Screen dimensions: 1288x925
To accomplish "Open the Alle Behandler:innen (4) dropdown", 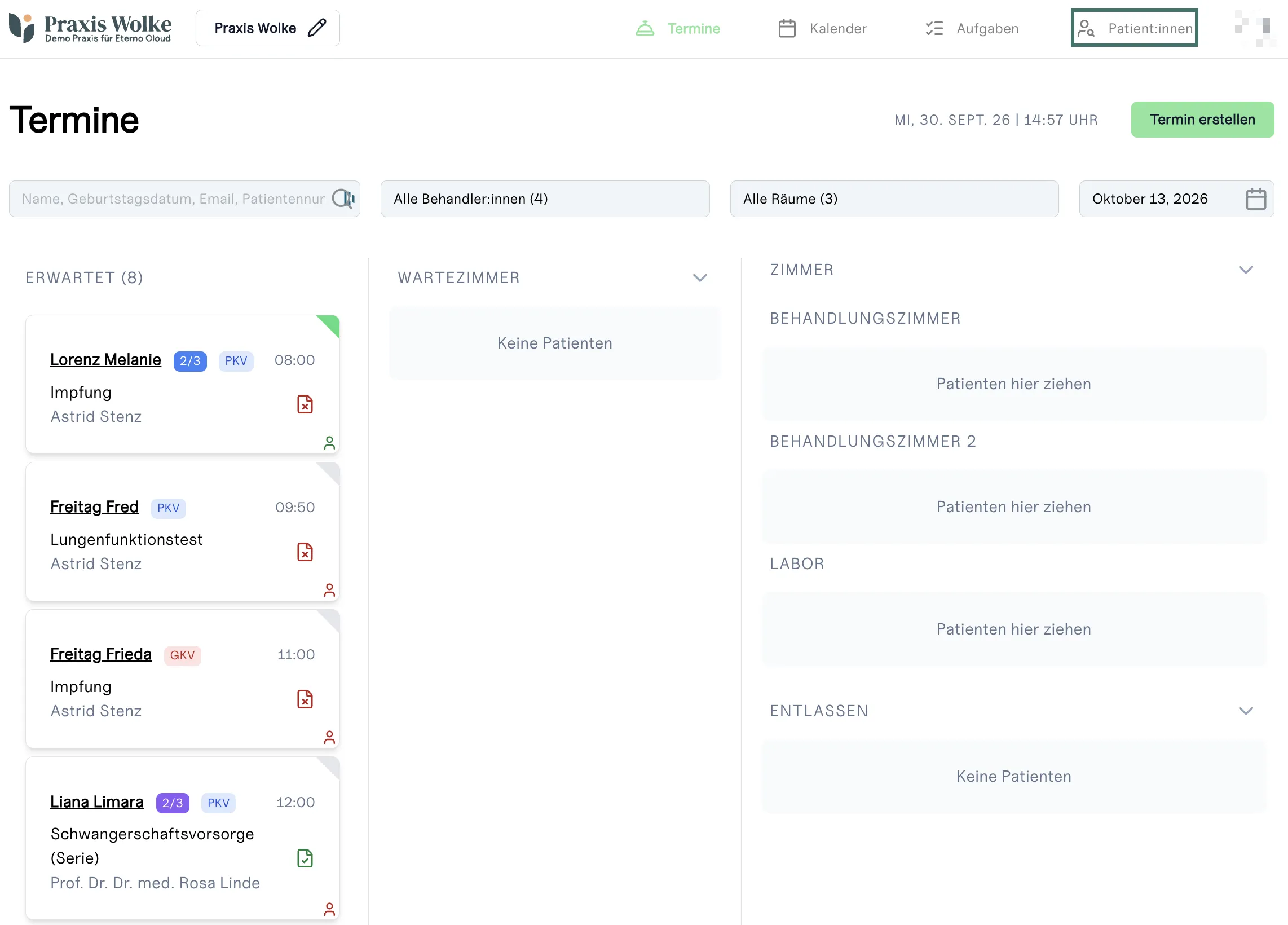I will tap(545, 199).
